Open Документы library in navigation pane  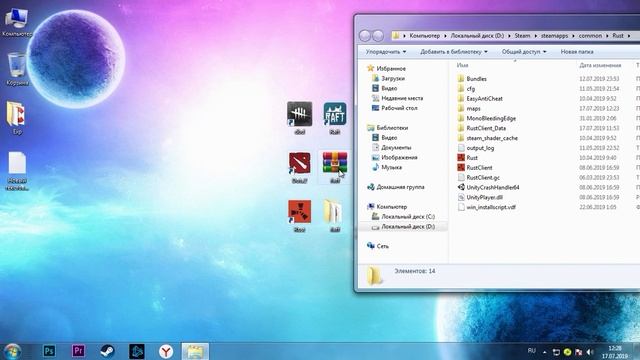[x=391, y=148]
